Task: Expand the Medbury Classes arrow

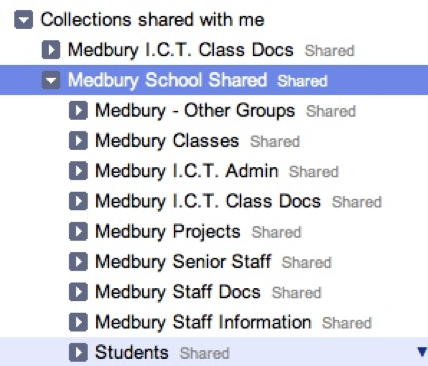Action: pyautogui.click(x=78, y=141)
